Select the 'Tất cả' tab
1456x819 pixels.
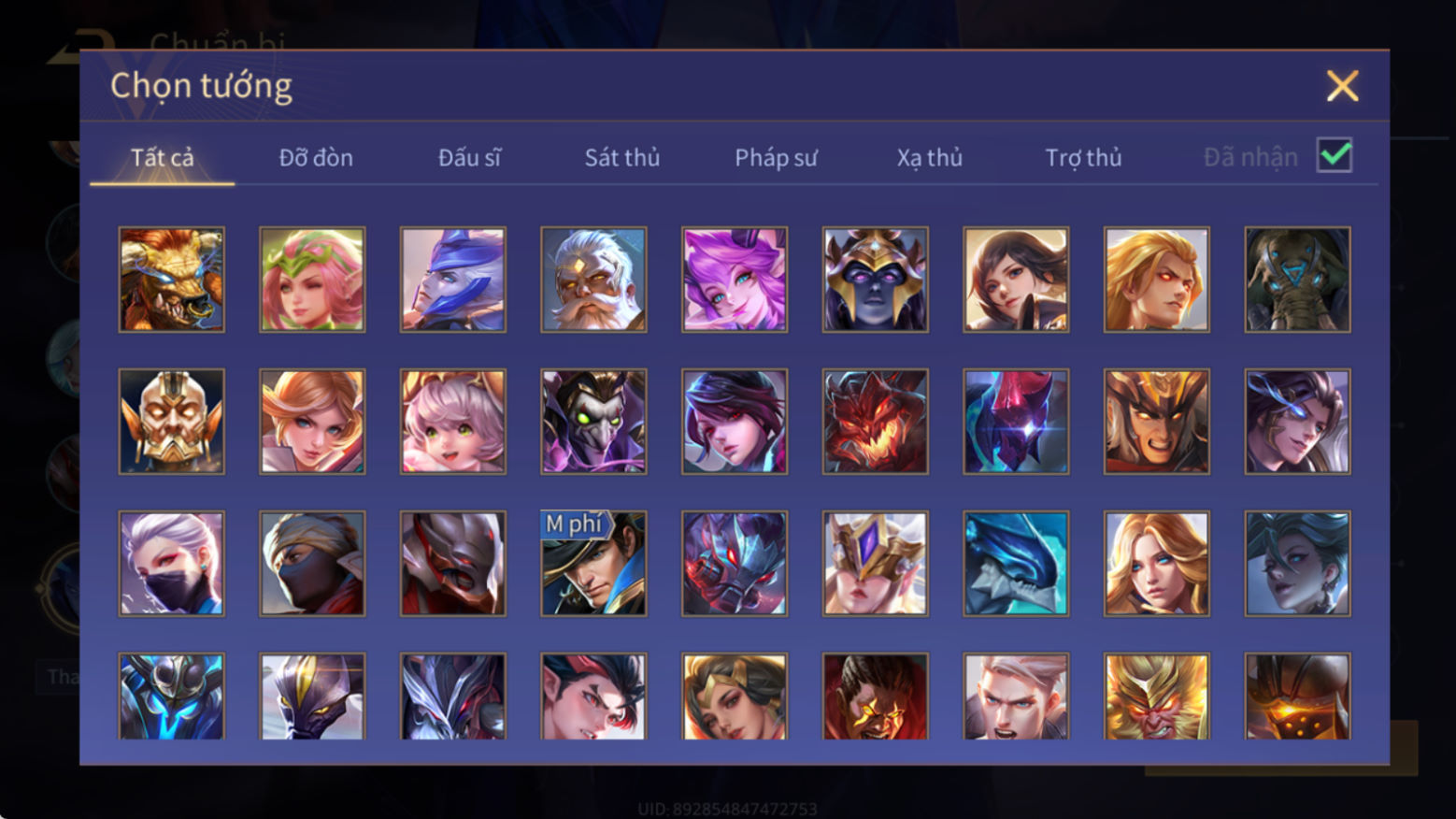(163, 157)
